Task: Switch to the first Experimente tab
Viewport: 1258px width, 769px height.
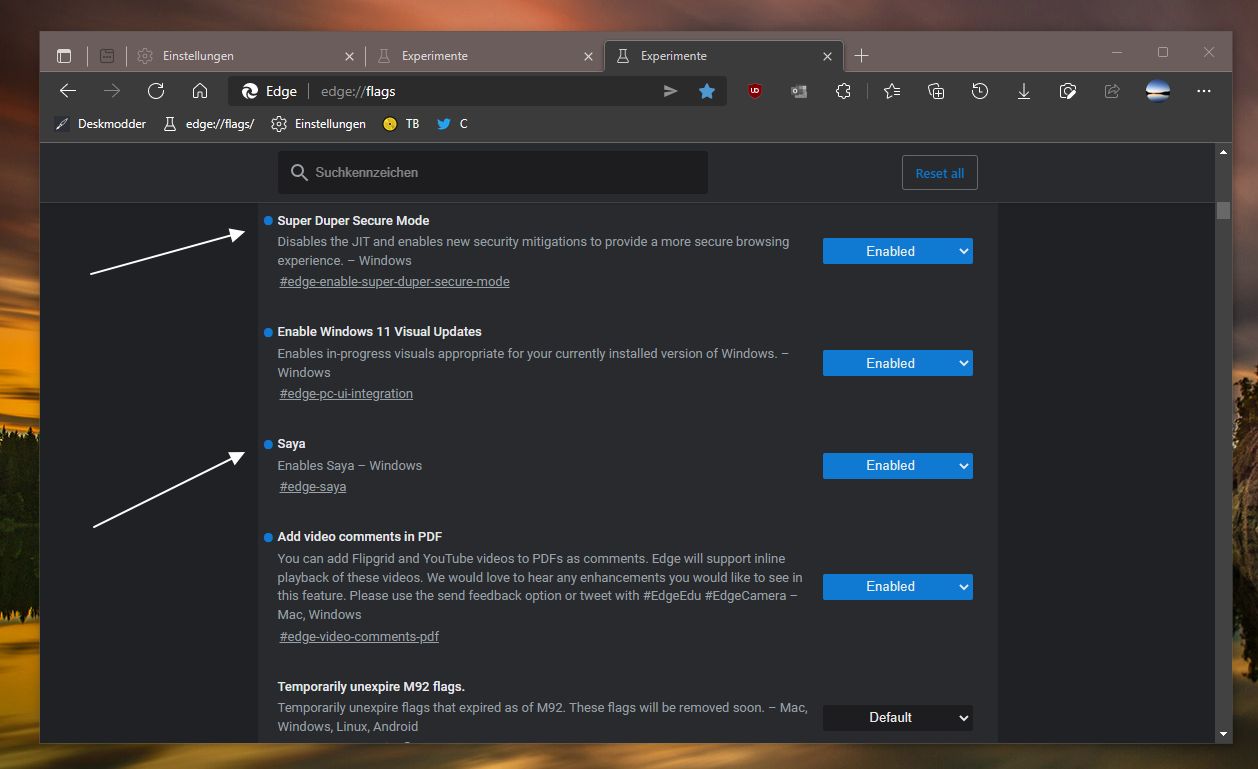Action: (483, 56)
